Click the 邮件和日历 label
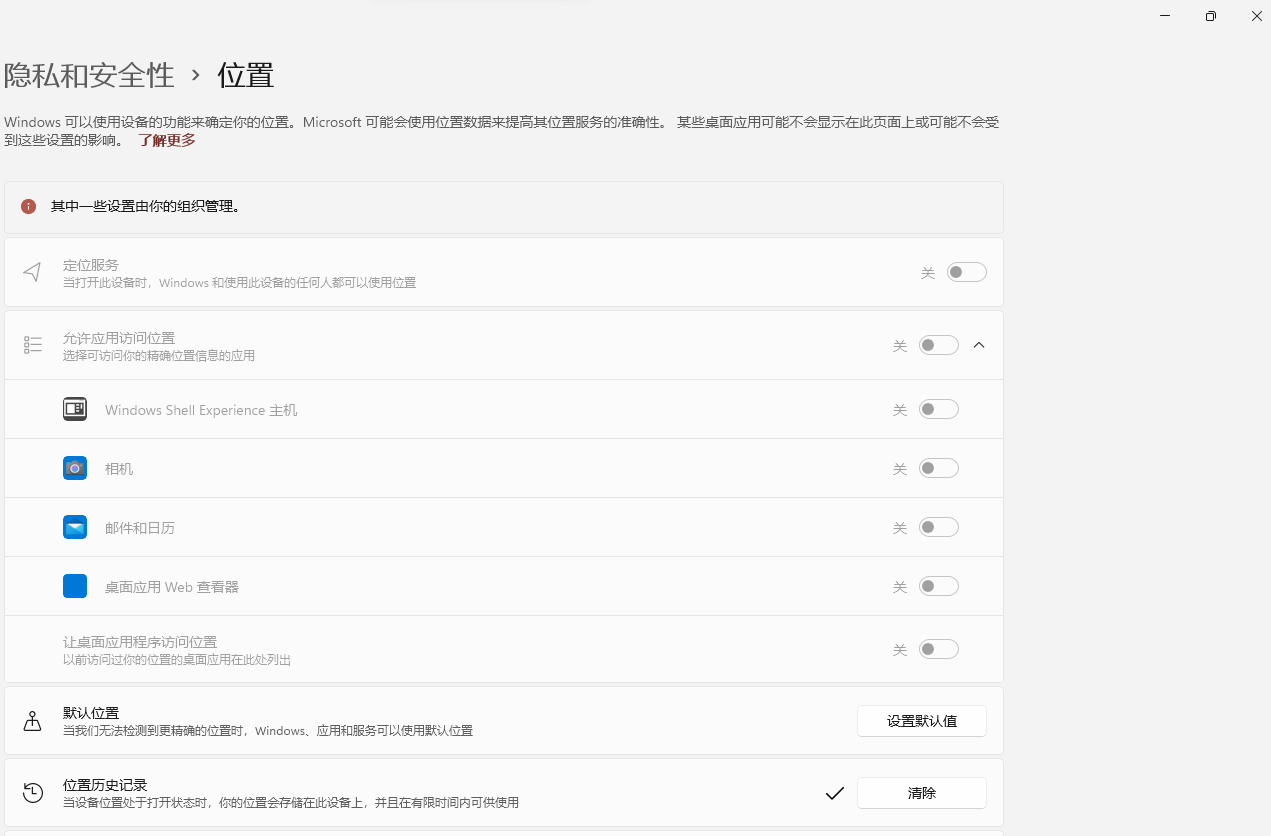1271x836 pixels. (140, 528)
